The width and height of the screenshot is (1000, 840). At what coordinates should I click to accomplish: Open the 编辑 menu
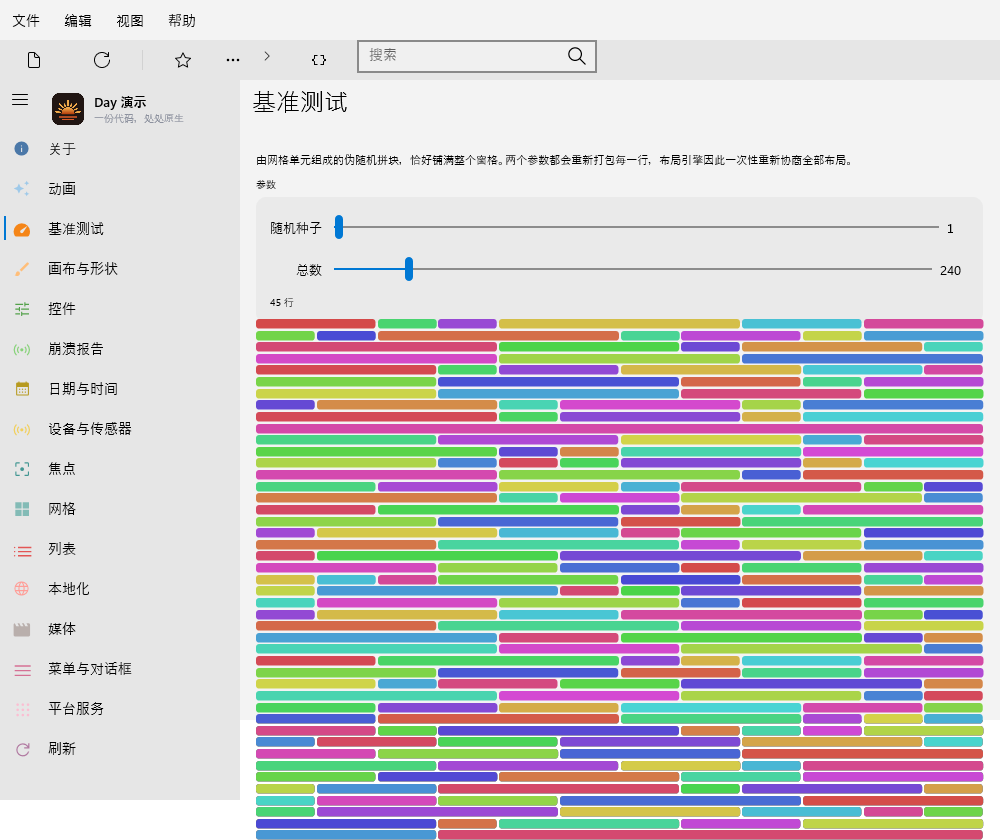tap(78, 20)
